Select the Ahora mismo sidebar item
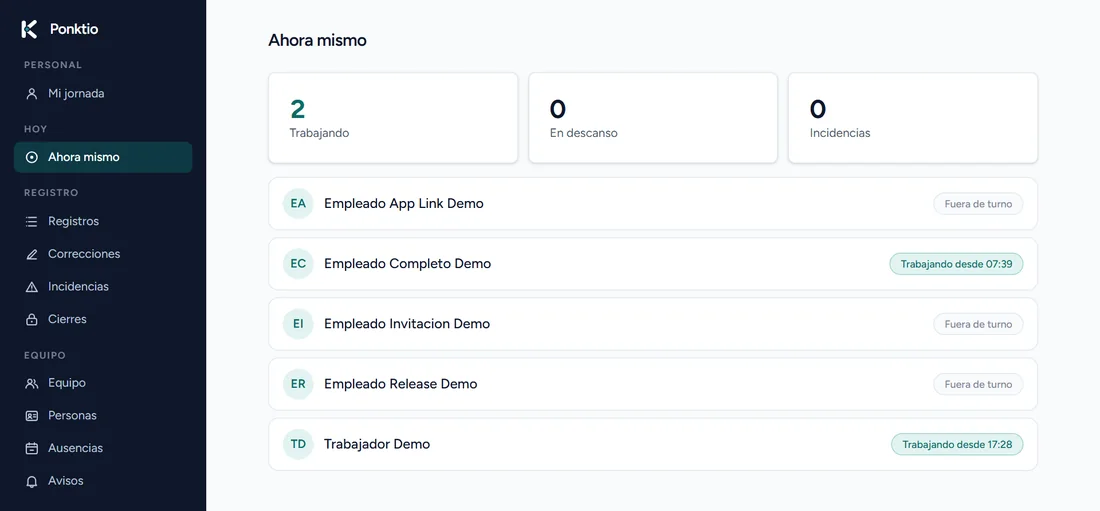 (103, 157)
